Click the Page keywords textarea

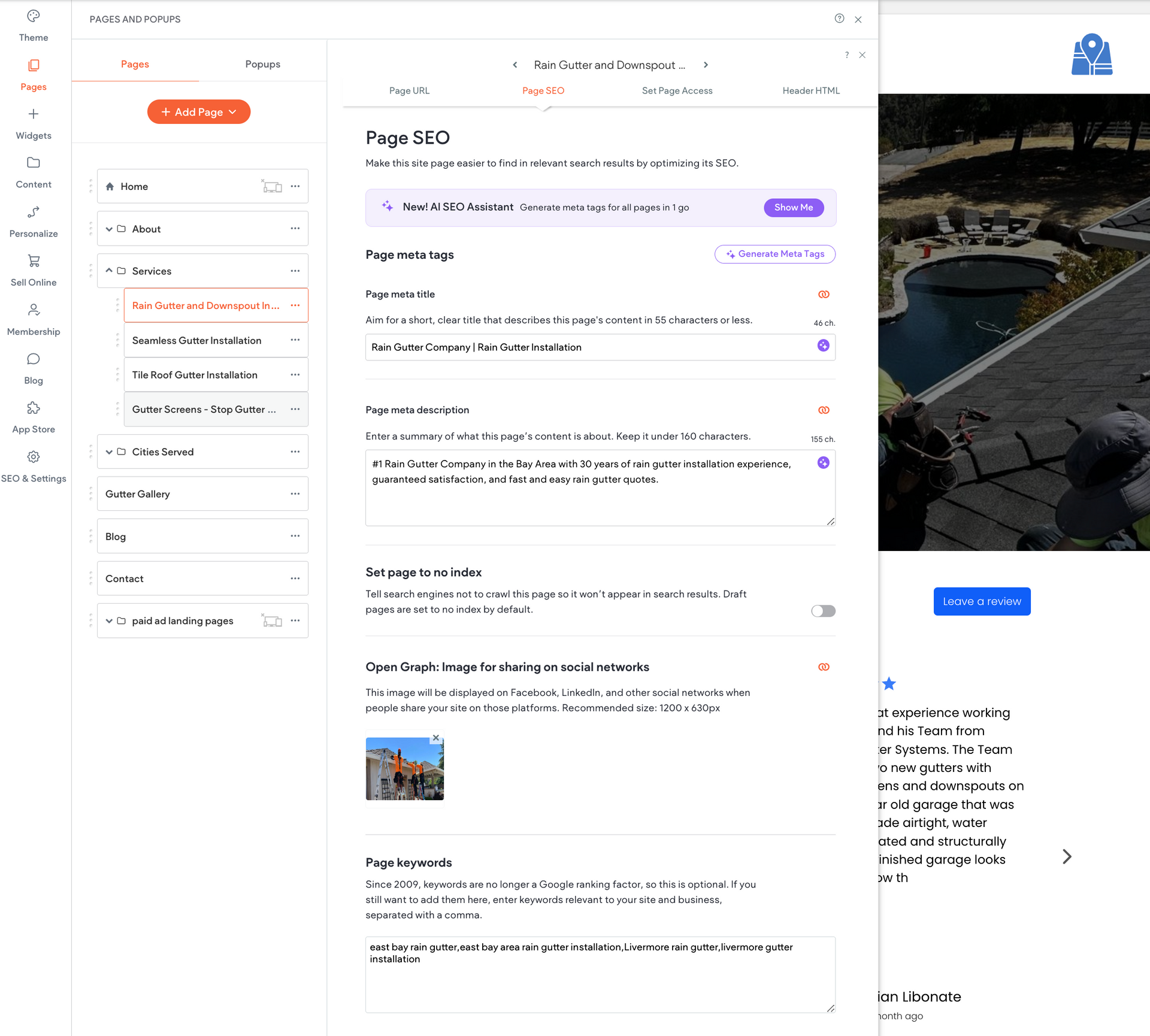[600, 975]
